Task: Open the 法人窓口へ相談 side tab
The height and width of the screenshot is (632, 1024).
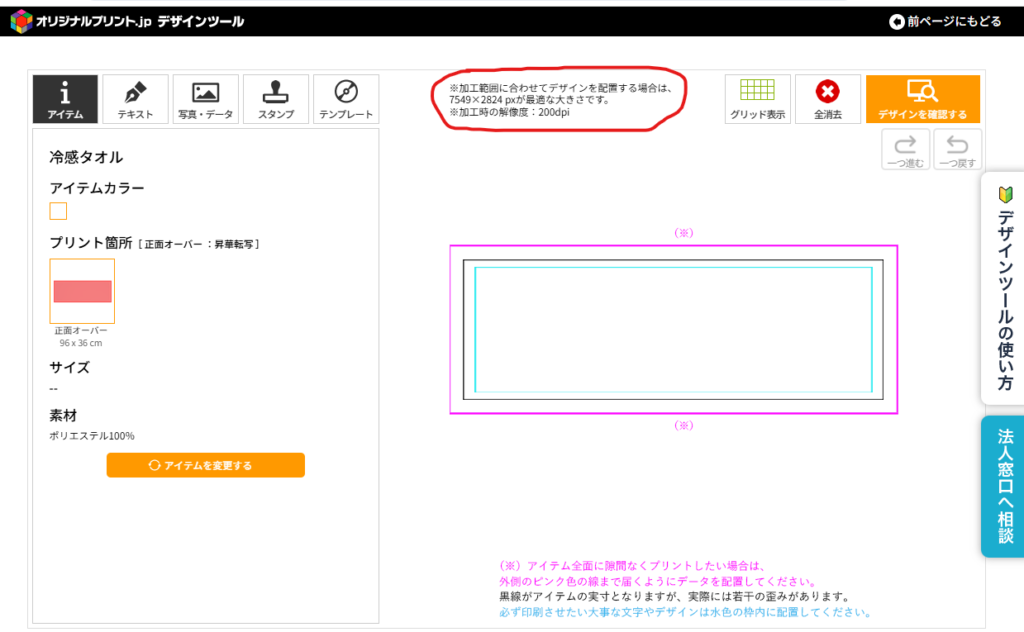Action: point(1004,486)
